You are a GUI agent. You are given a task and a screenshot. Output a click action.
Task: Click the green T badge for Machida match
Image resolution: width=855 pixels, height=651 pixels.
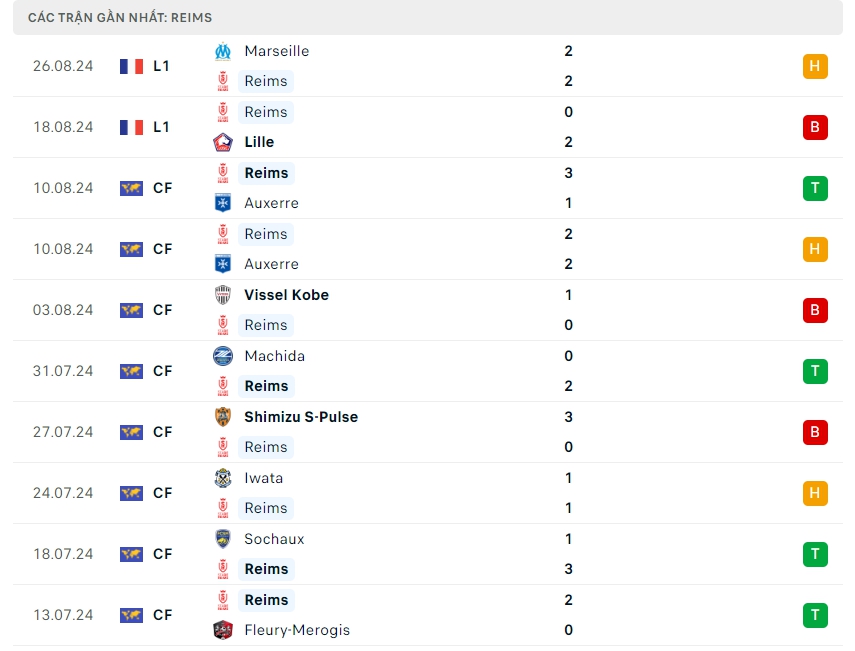[x=815, y=371]
